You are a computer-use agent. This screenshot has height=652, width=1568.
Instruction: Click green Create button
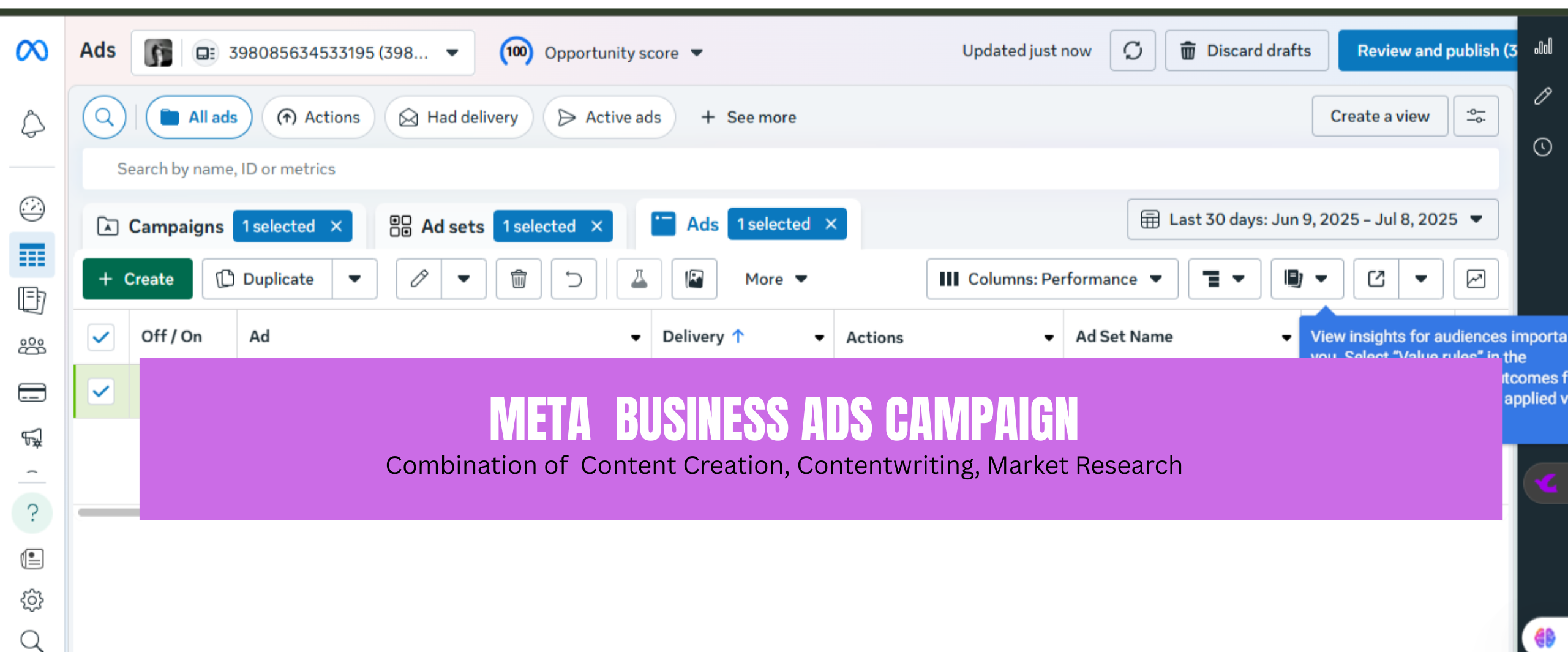(138, 279)
